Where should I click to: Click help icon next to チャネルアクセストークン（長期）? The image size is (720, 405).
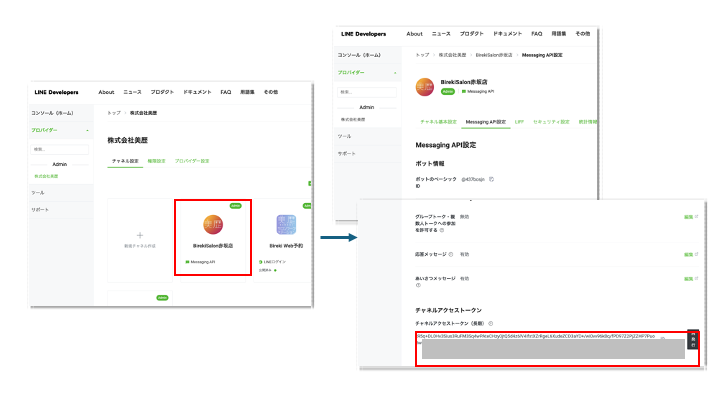coord(490,323)
